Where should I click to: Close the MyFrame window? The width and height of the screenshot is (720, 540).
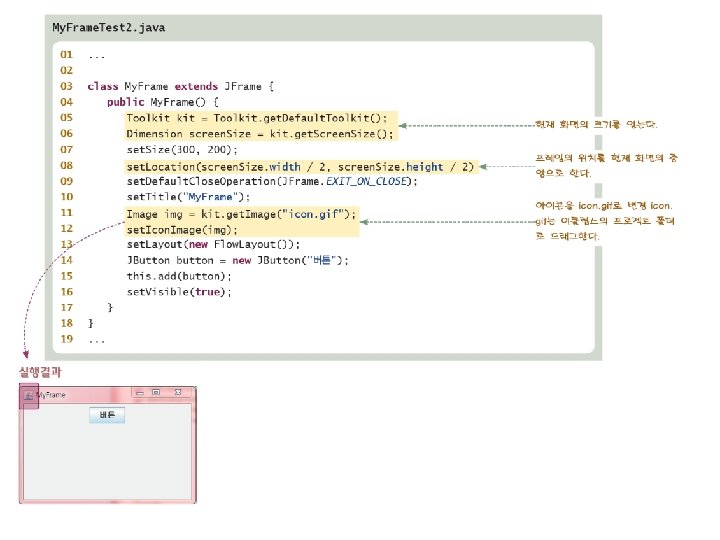(x=178, y=393)
